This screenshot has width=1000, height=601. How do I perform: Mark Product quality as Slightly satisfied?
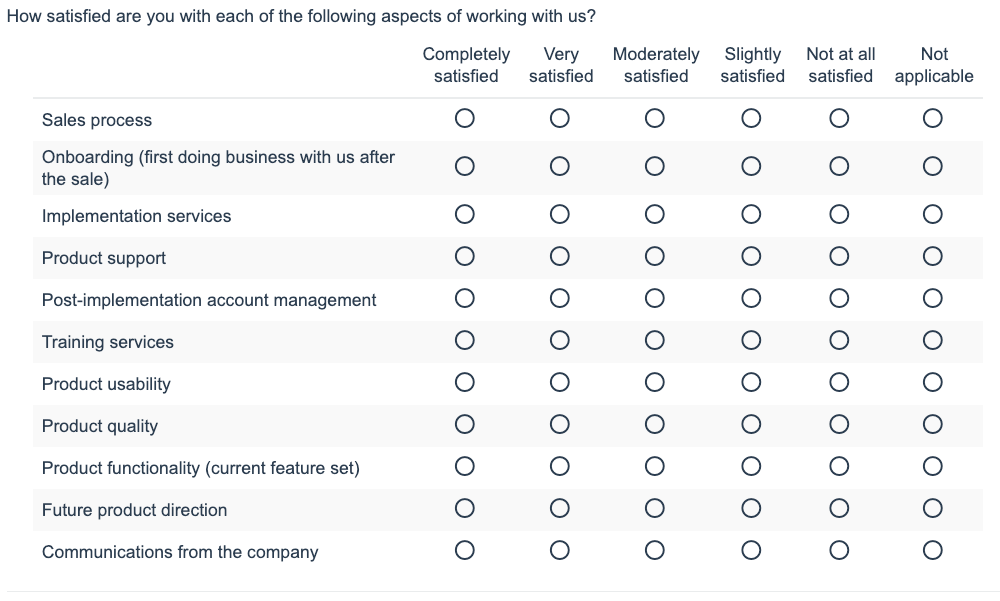pyautogui.click(x=751, y=425)
